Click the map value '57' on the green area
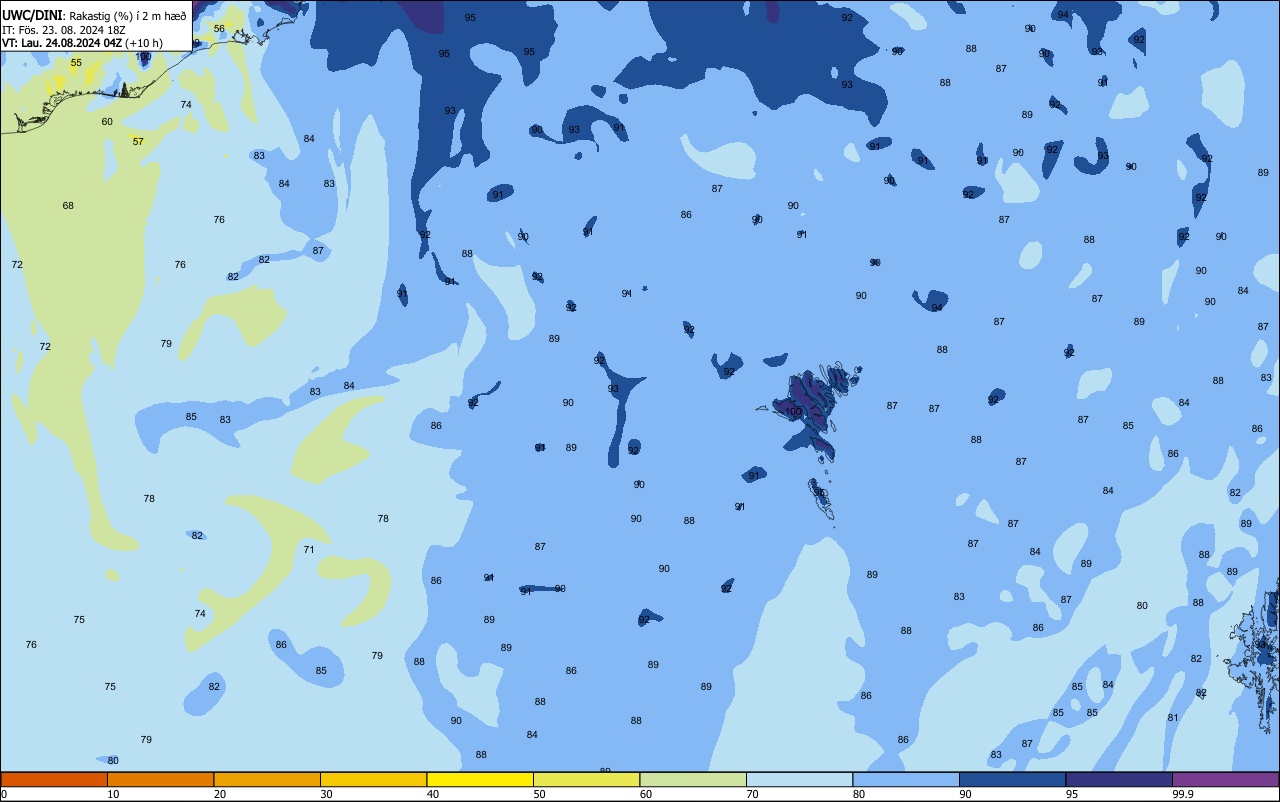 click(138, 142)
